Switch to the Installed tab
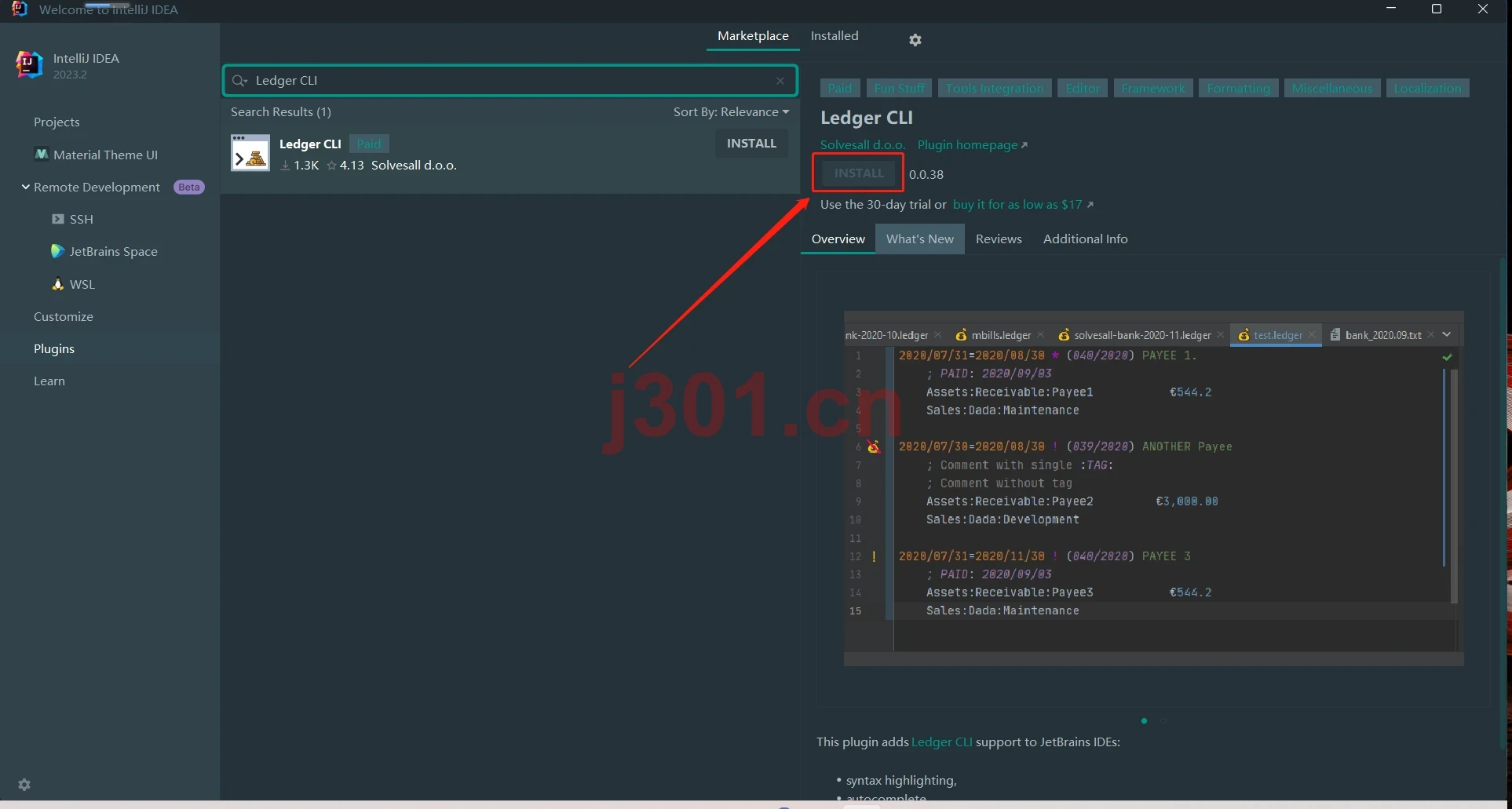The height and width of the screenshot is (809, 1512). tap(835, 36)
